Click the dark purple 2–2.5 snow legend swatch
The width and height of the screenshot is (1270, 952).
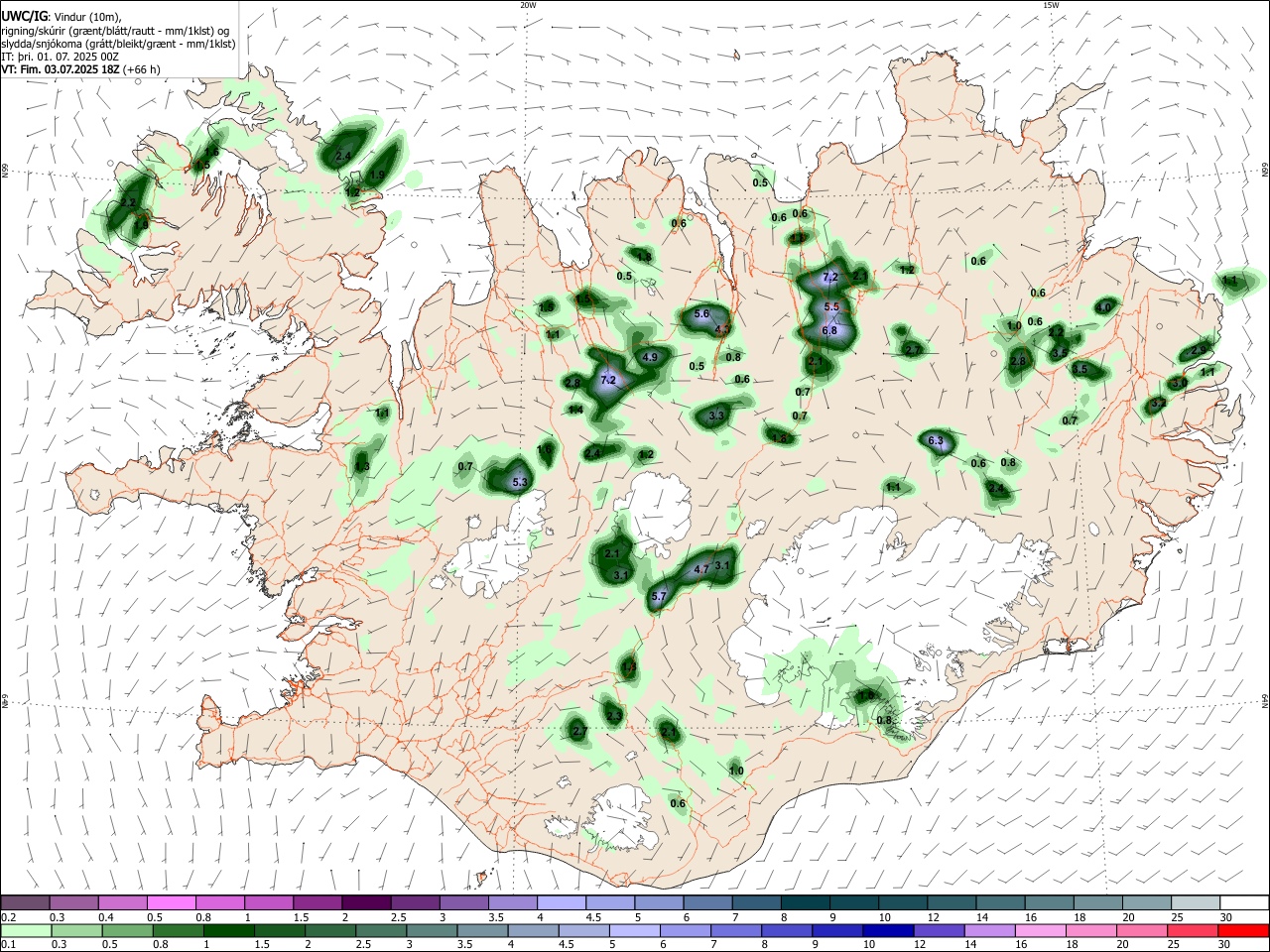point(366,903)
